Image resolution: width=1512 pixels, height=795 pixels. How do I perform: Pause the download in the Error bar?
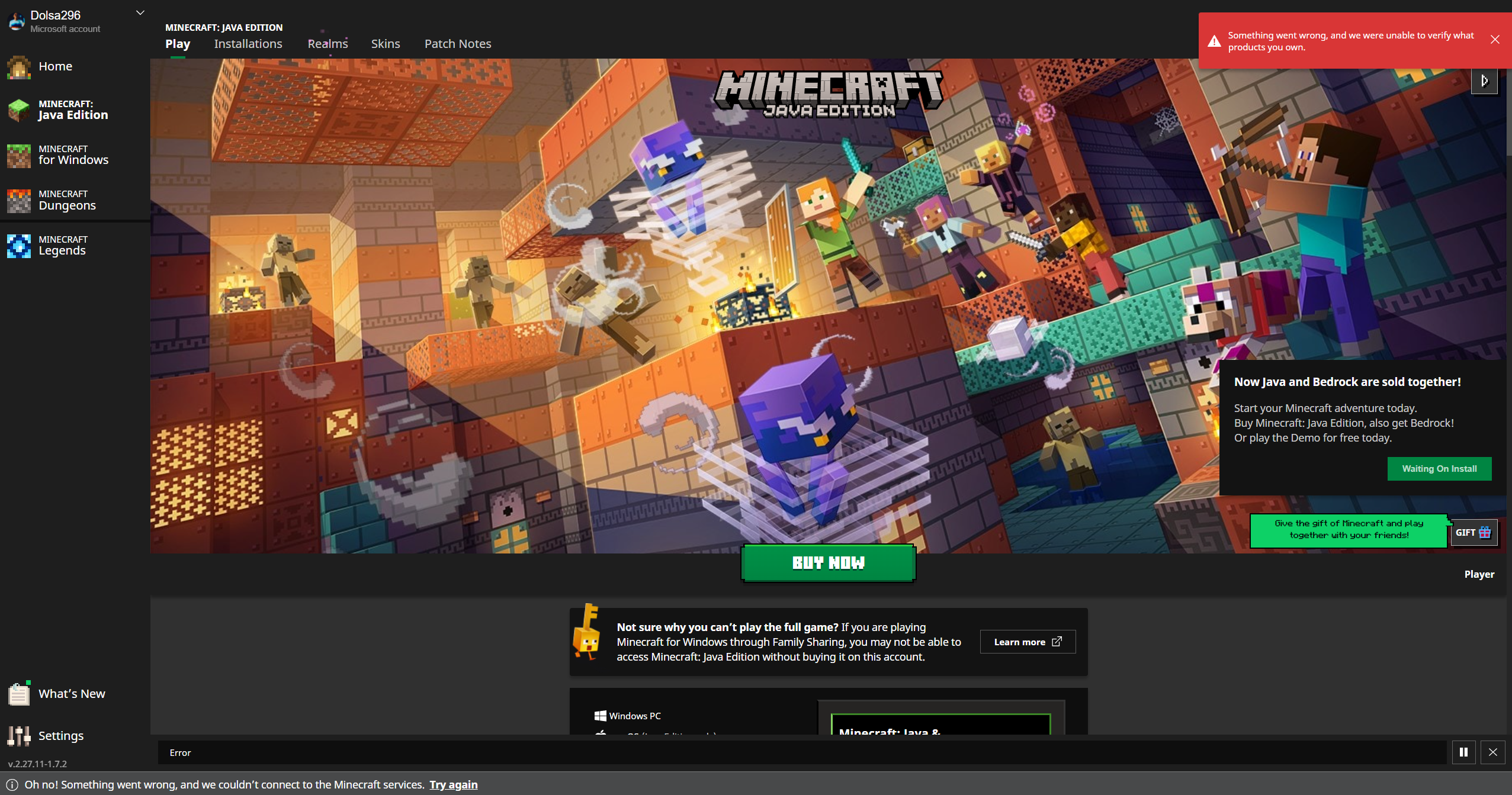click(1463, 752)
